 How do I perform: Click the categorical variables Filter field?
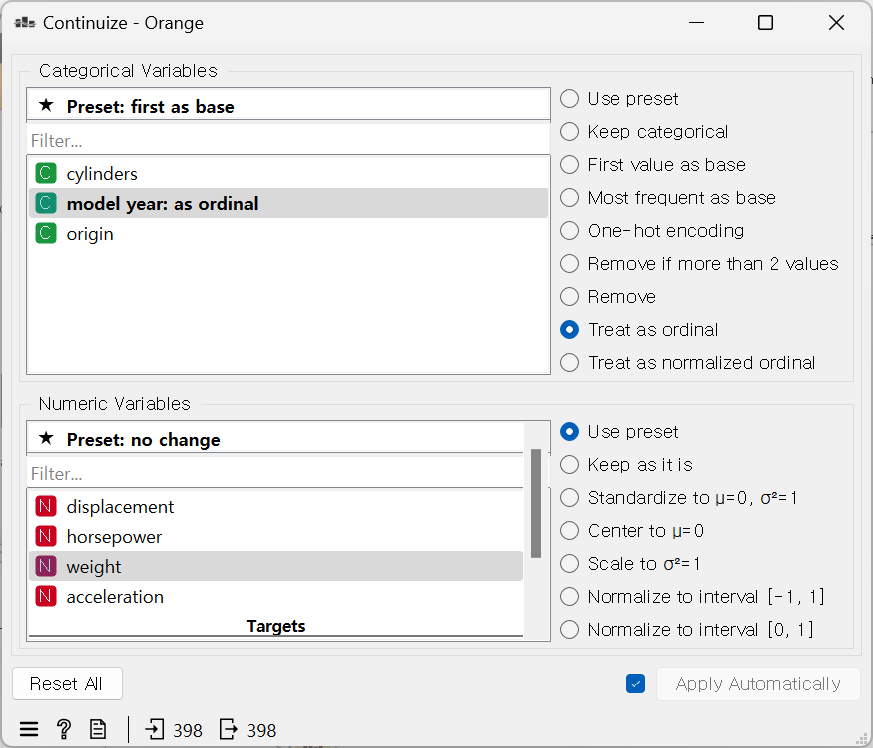click(x=288, y=140)
